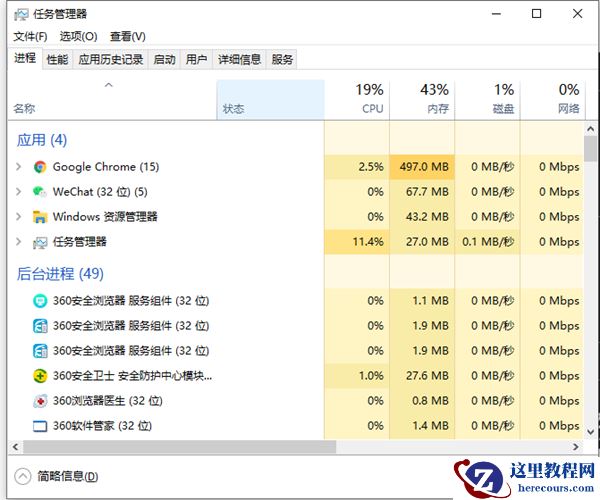This screenshot has width=600, height=500.
Task: Click the WeChat process icon
Action: tap(40, 192)
